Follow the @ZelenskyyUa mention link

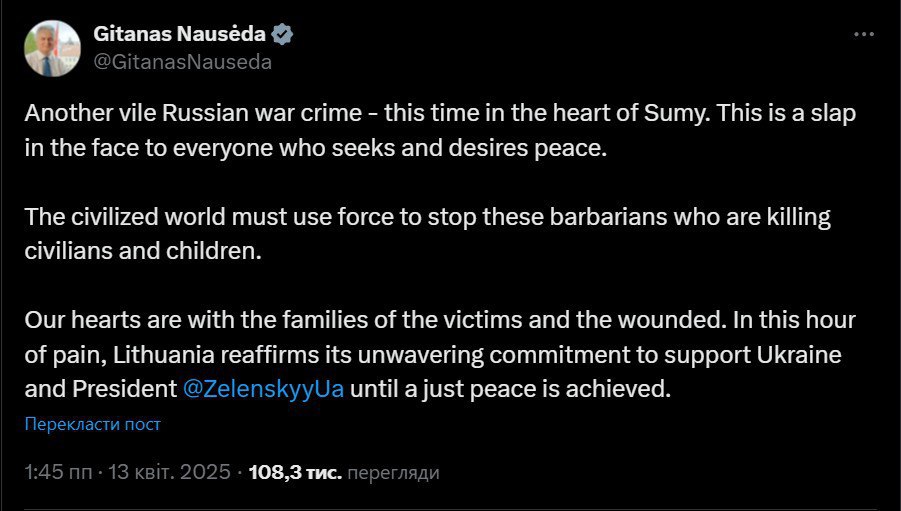point(264,389)
